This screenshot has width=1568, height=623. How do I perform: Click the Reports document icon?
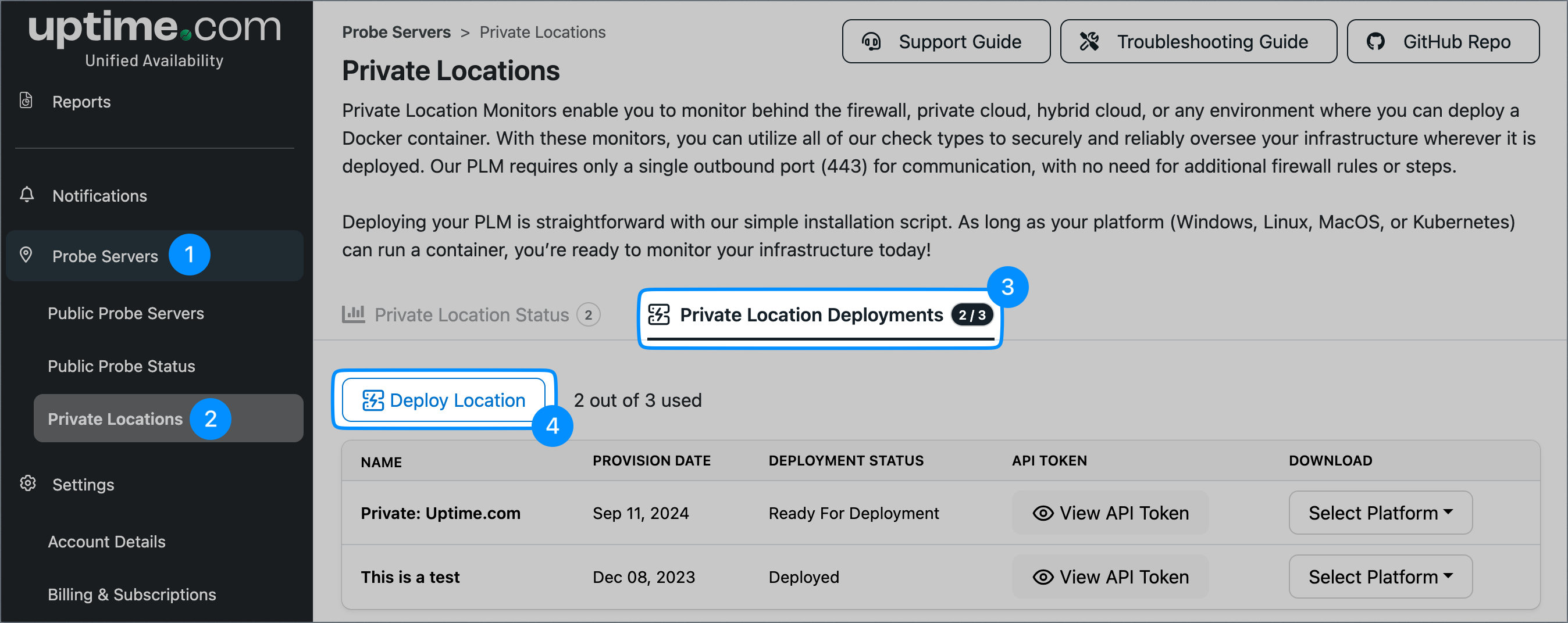pos(26,101)
